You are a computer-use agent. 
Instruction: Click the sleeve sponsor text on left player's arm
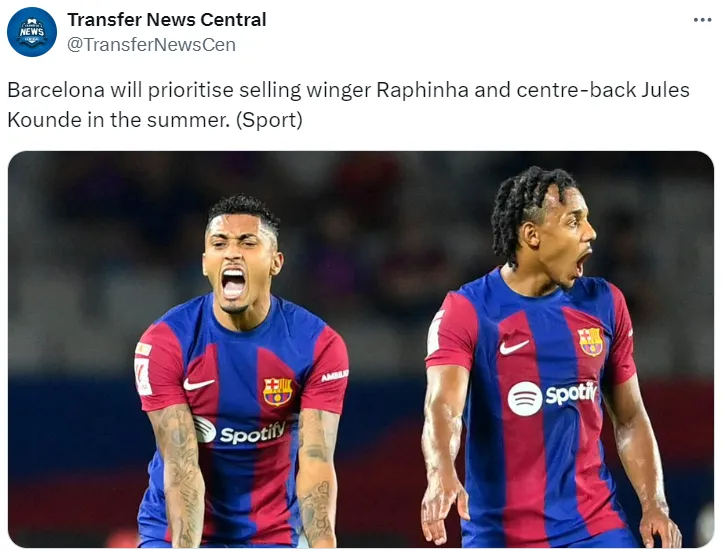tap(335, 376)
